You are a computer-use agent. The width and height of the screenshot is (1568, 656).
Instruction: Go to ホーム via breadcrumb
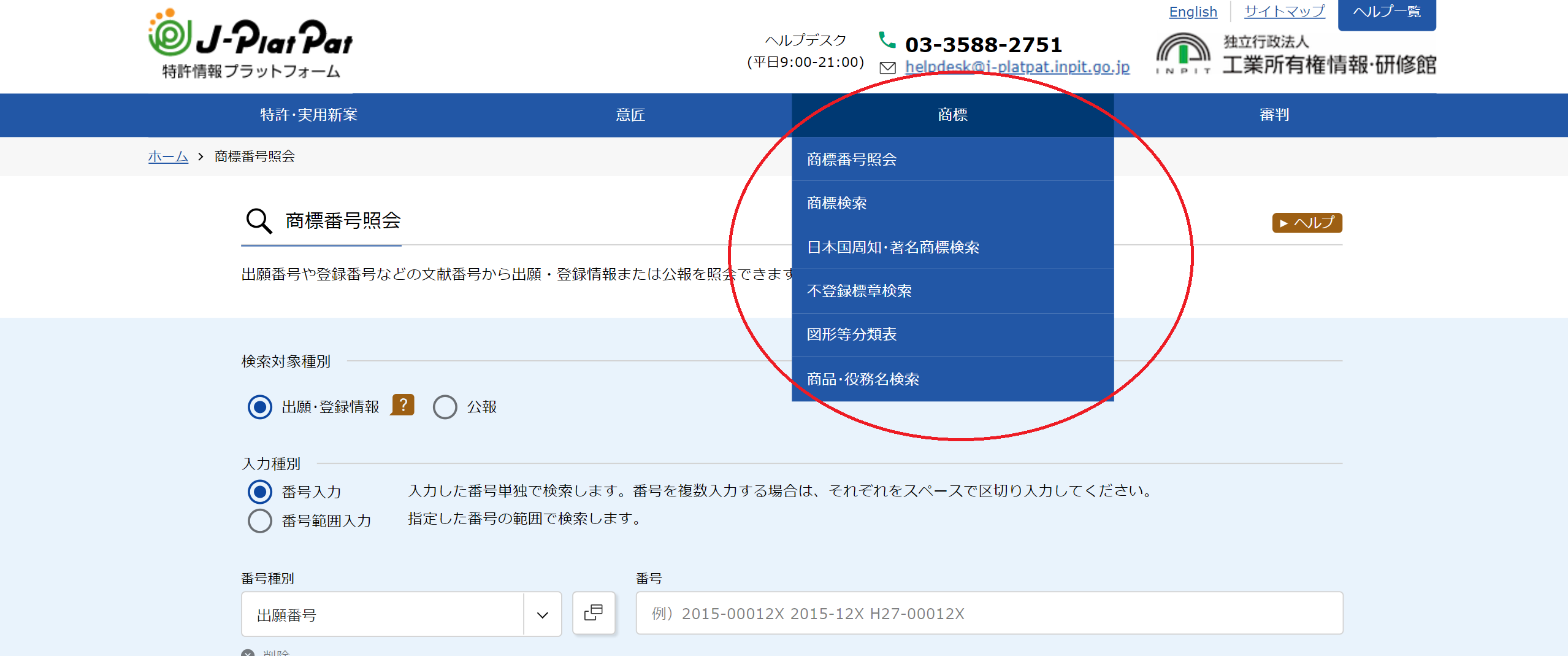(168, 156)
